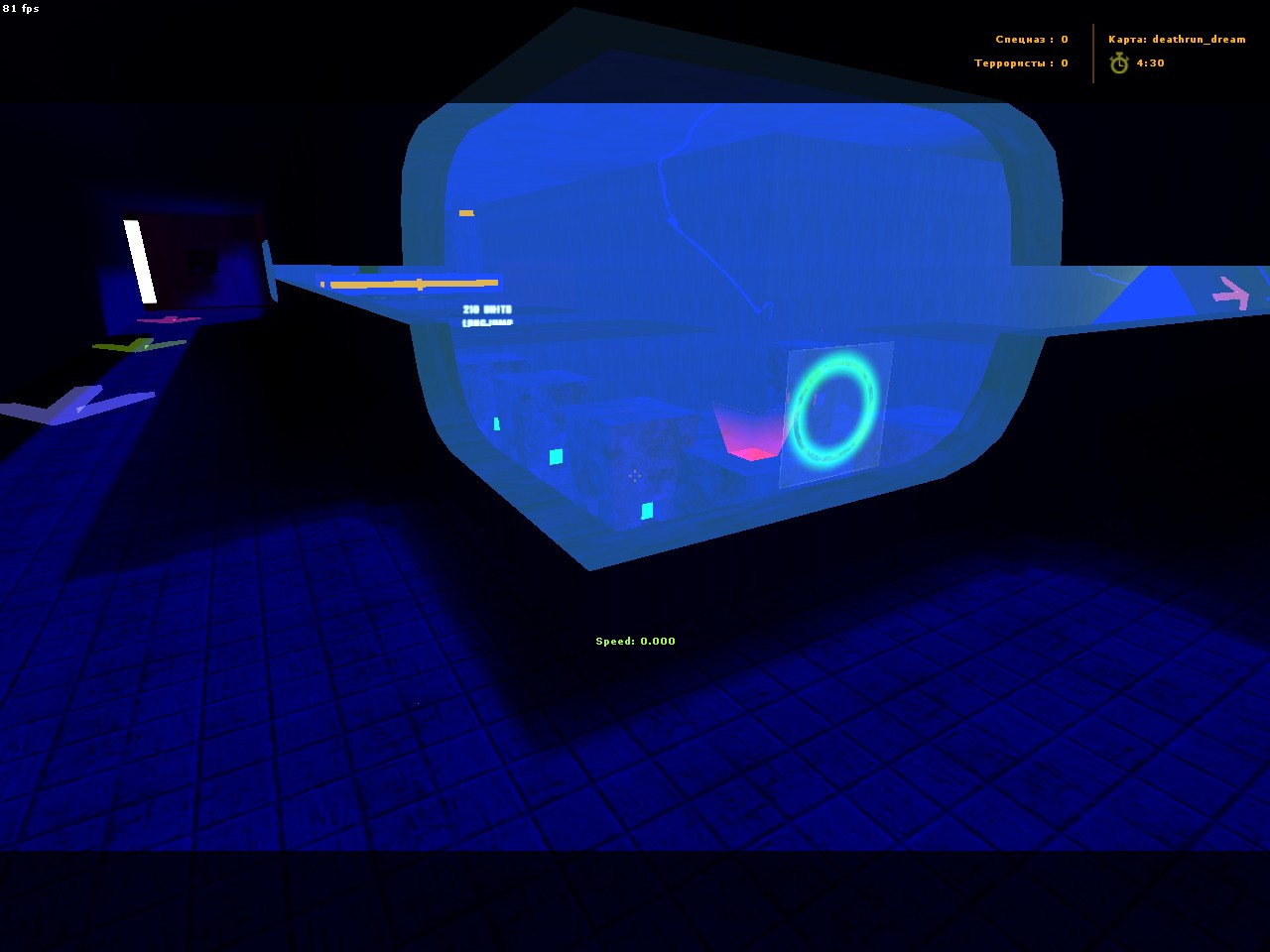The image size is (1270, 952).
Task: Click the pink glowing cone object
Action: pyautogui.click(x=748, y=432)
